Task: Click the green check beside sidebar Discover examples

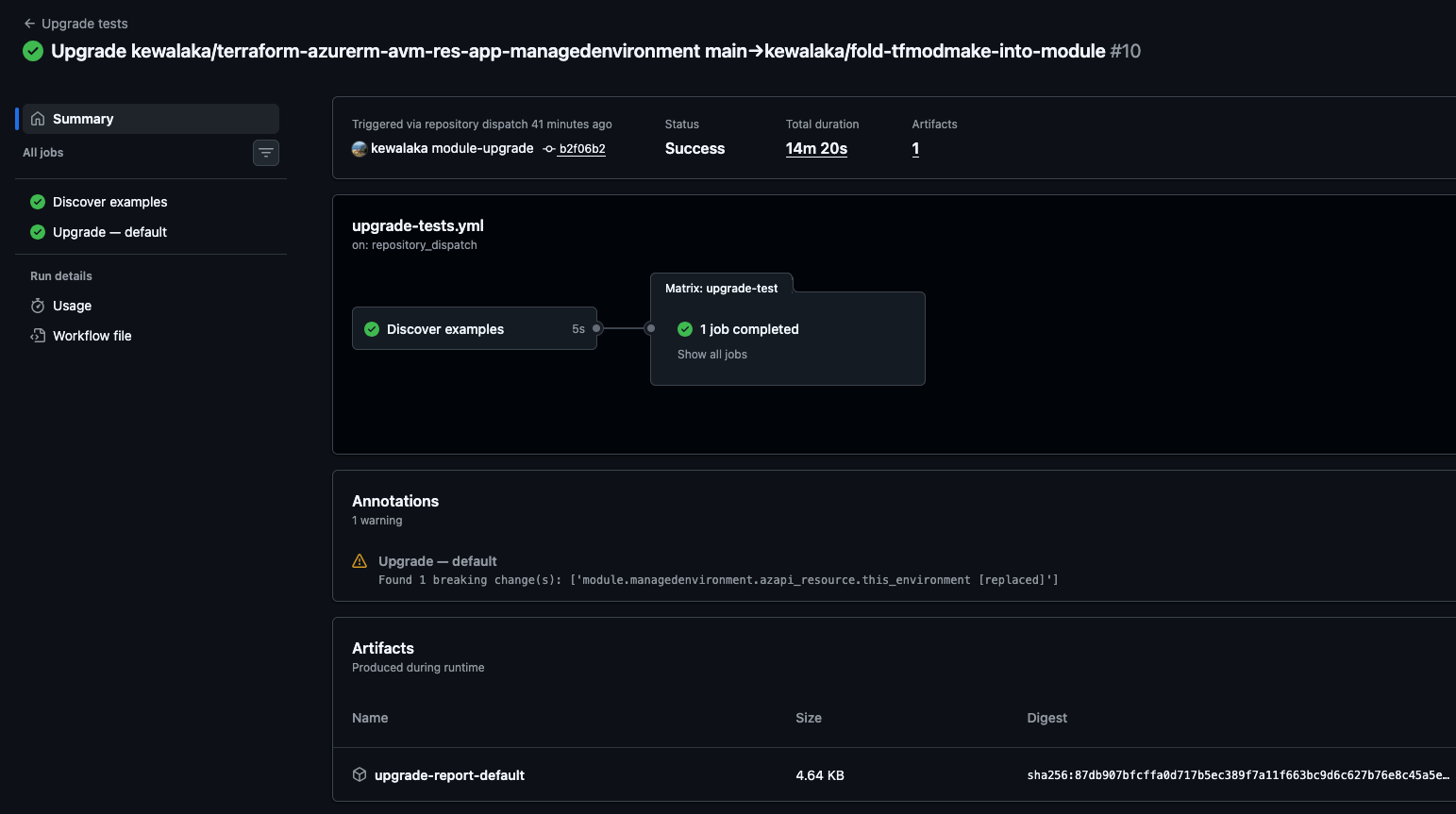Action: click(38, 202)
